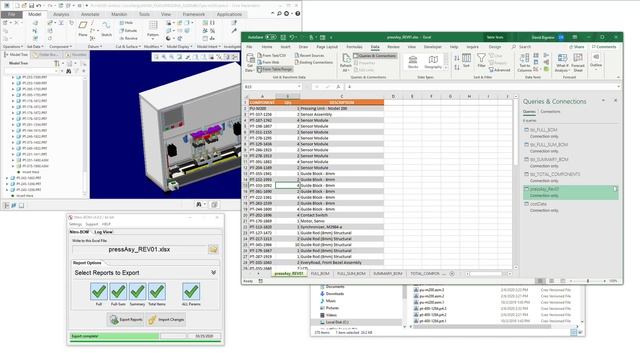Uncheck the Total Items report checkbox
This screenshot has height=360, width=640.
(157, 291)
